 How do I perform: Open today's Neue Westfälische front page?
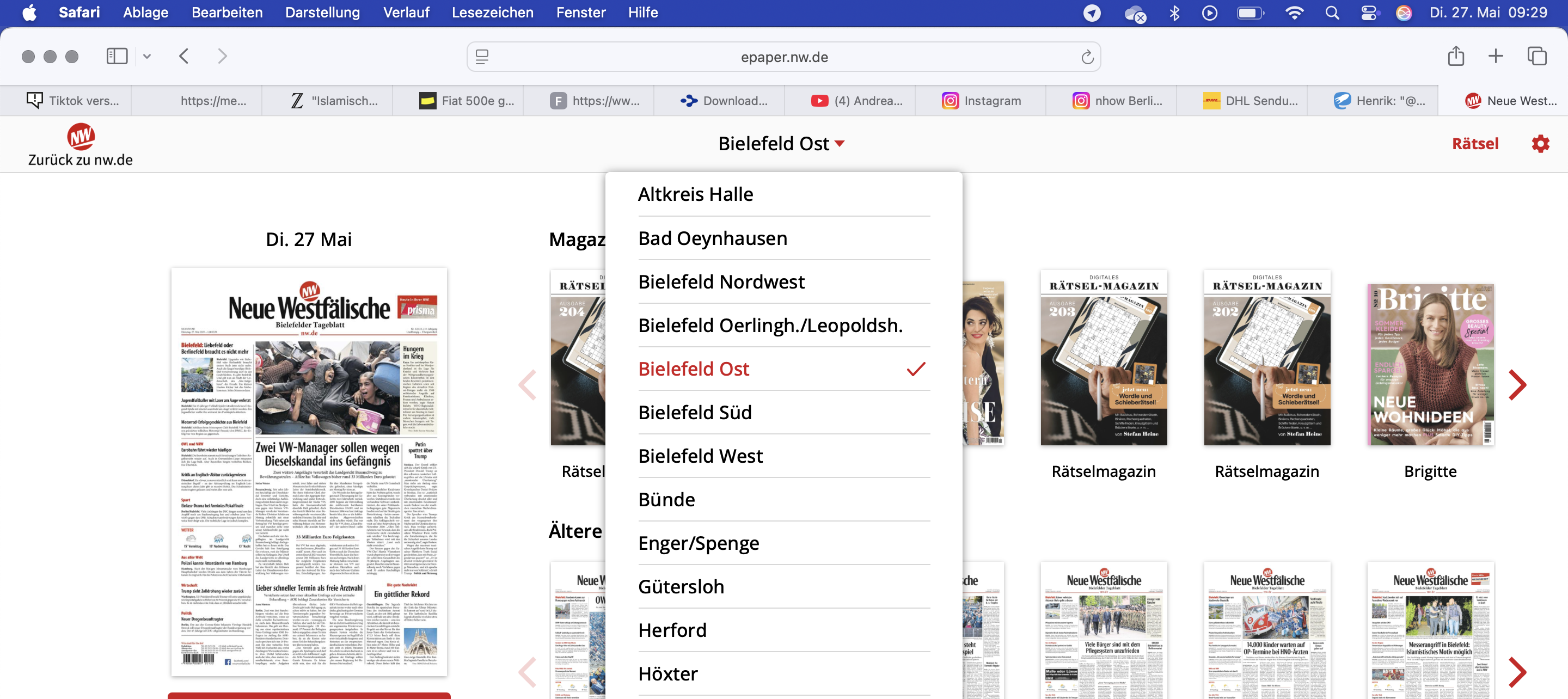click(x=309, y=472)
